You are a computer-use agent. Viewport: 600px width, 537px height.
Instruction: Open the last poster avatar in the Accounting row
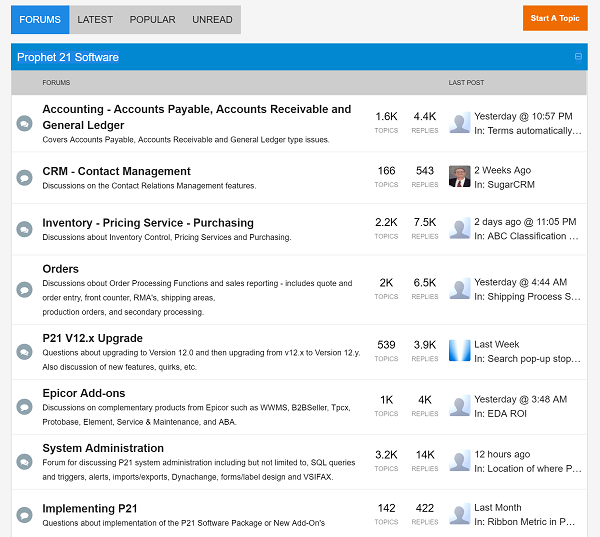tap(460, 122)
